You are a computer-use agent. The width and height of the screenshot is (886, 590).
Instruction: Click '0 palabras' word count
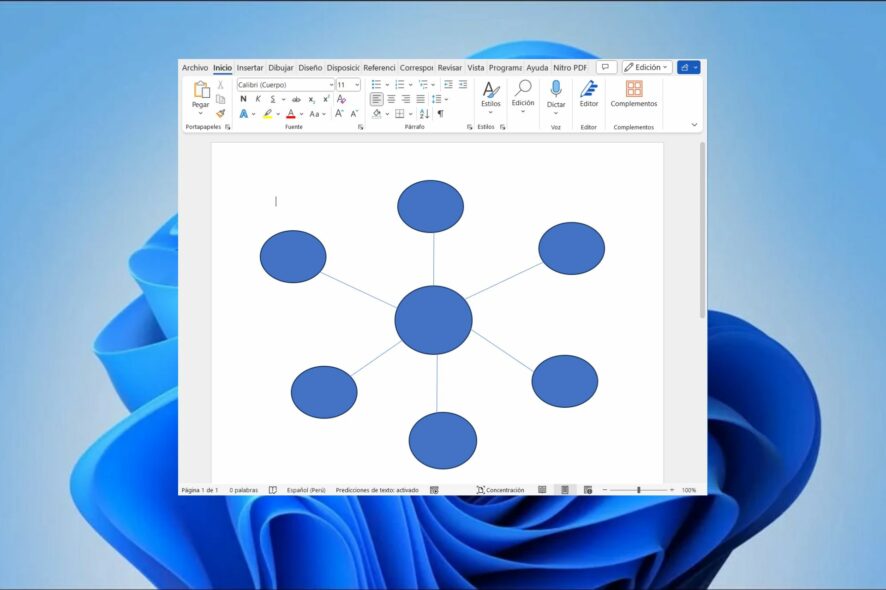click(244, 490)
